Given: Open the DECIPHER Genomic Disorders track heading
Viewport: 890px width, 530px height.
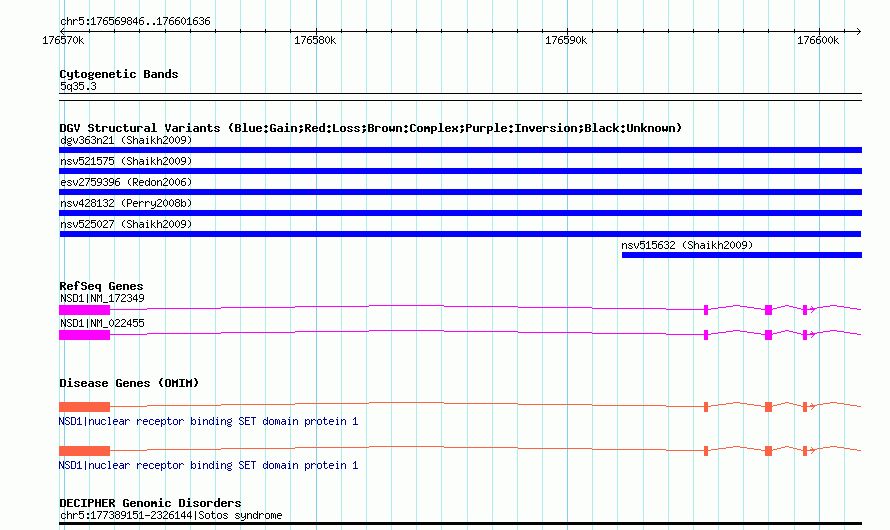Looking at the screenshot, I should tap(150, 503).
